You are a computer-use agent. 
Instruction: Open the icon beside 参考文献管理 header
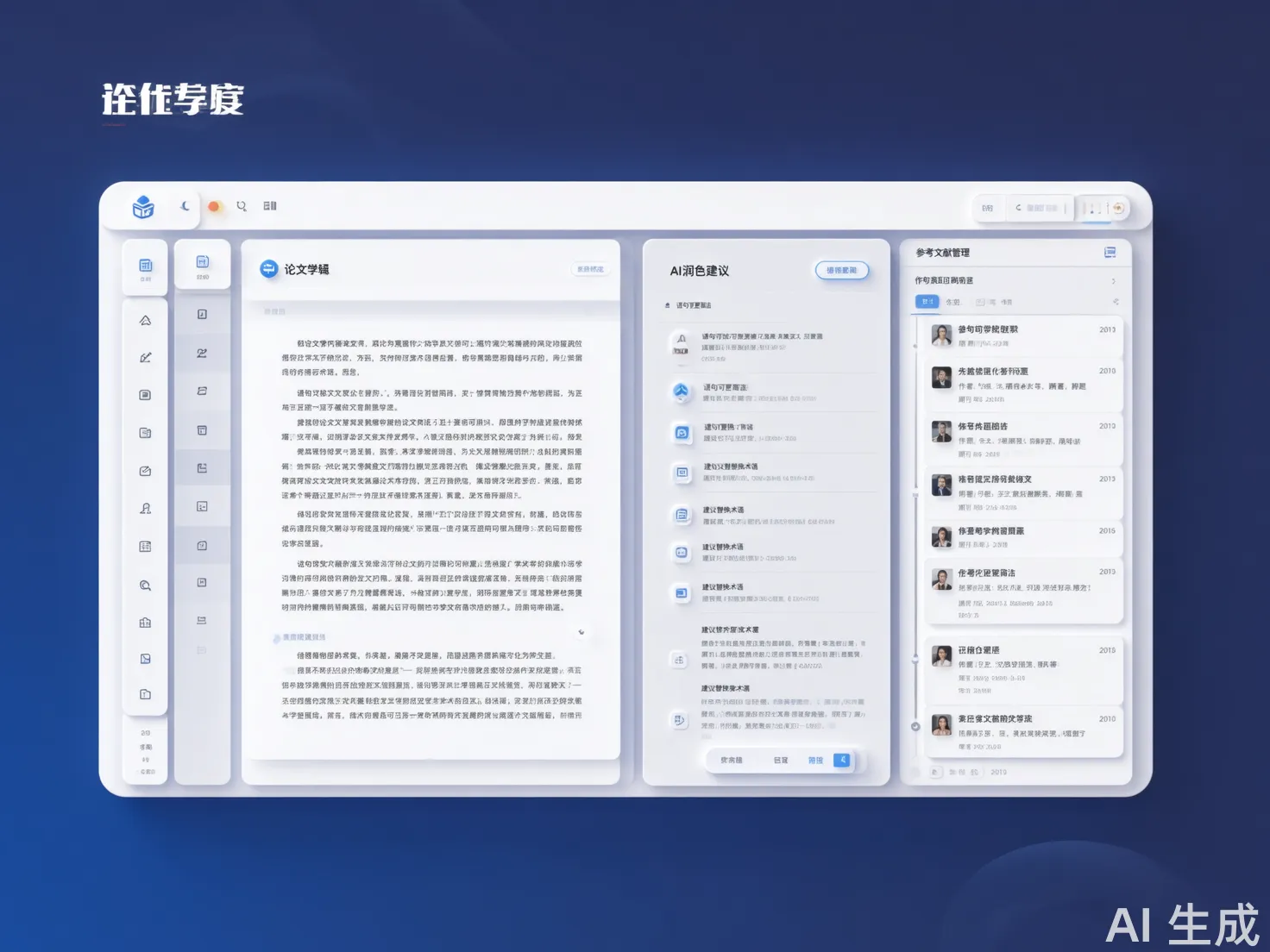coord(1110,253)
